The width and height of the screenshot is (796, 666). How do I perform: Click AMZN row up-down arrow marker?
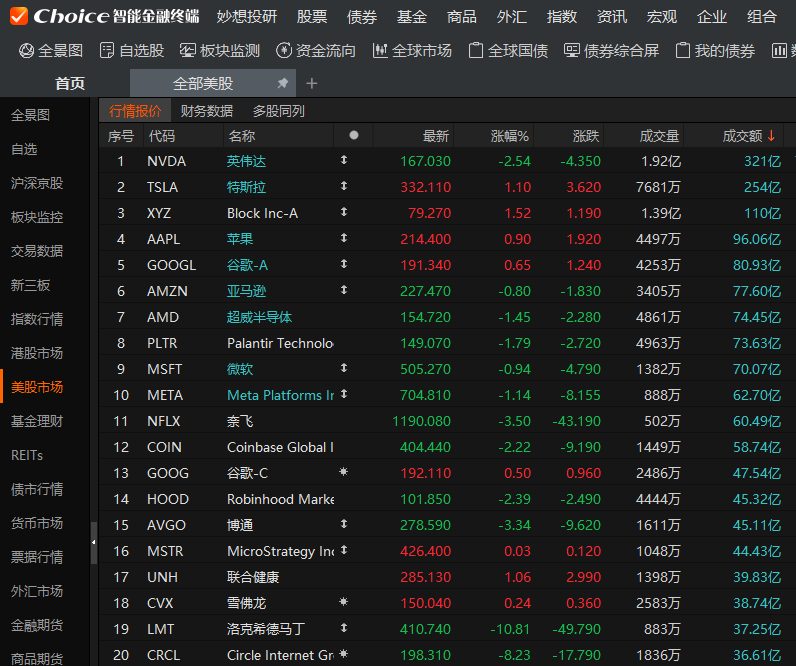point(344,290)
